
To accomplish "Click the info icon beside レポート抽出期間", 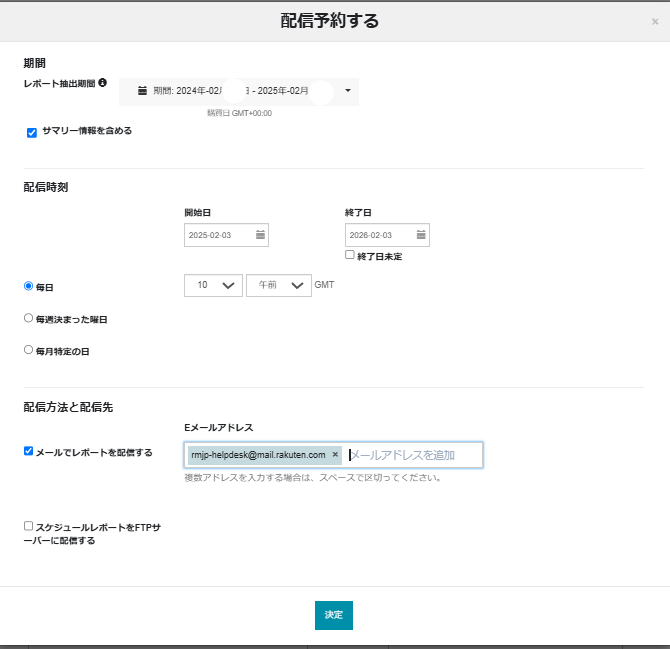I will 103,83.
